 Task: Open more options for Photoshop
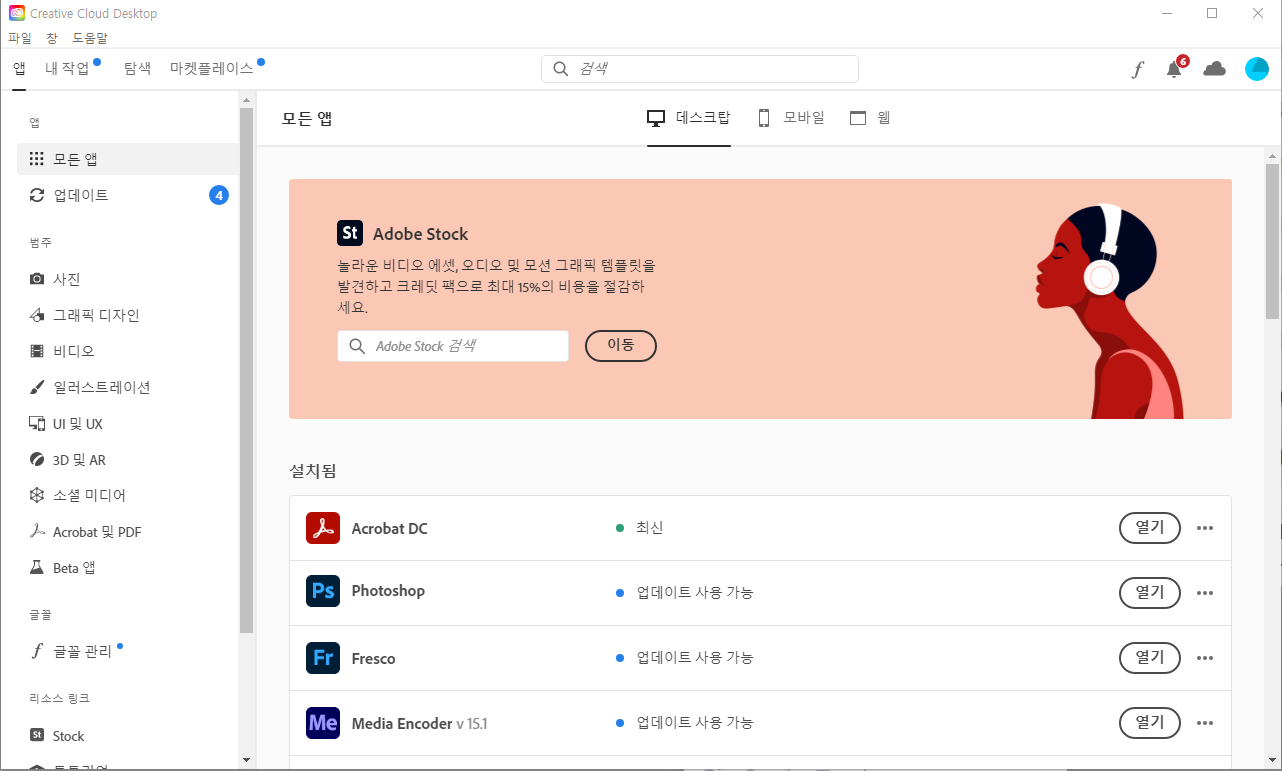tap(1205, 593)
